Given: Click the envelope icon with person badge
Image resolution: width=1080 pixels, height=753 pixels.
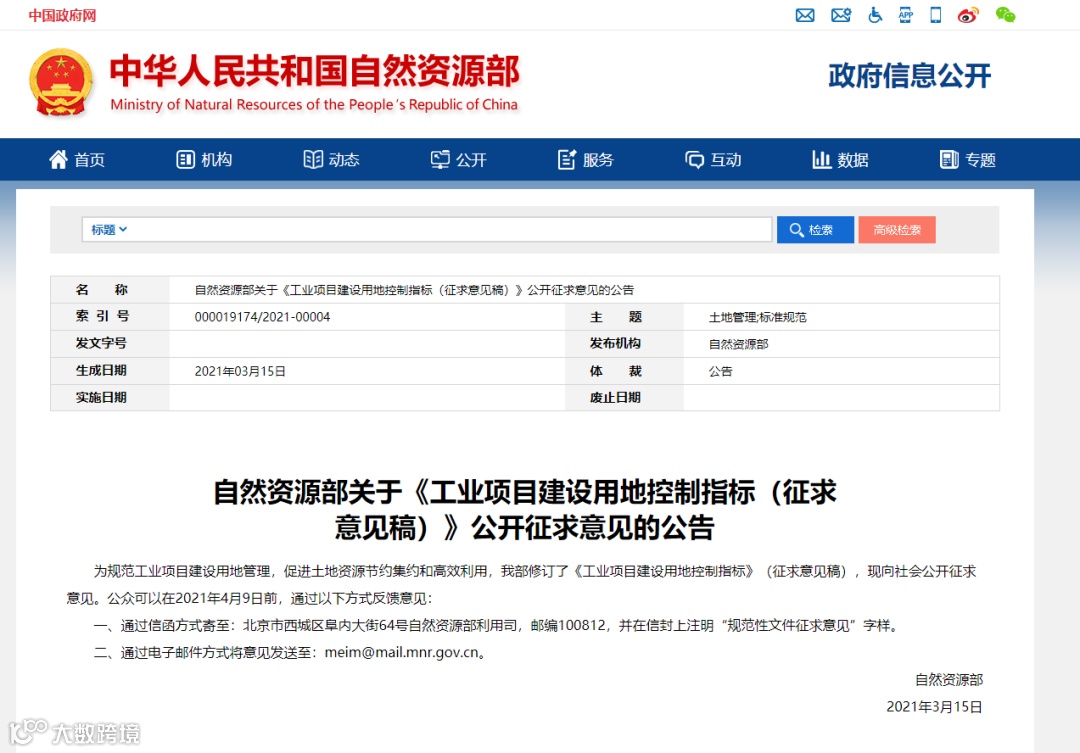Looking at the screenshot, I should pos(841,15).
